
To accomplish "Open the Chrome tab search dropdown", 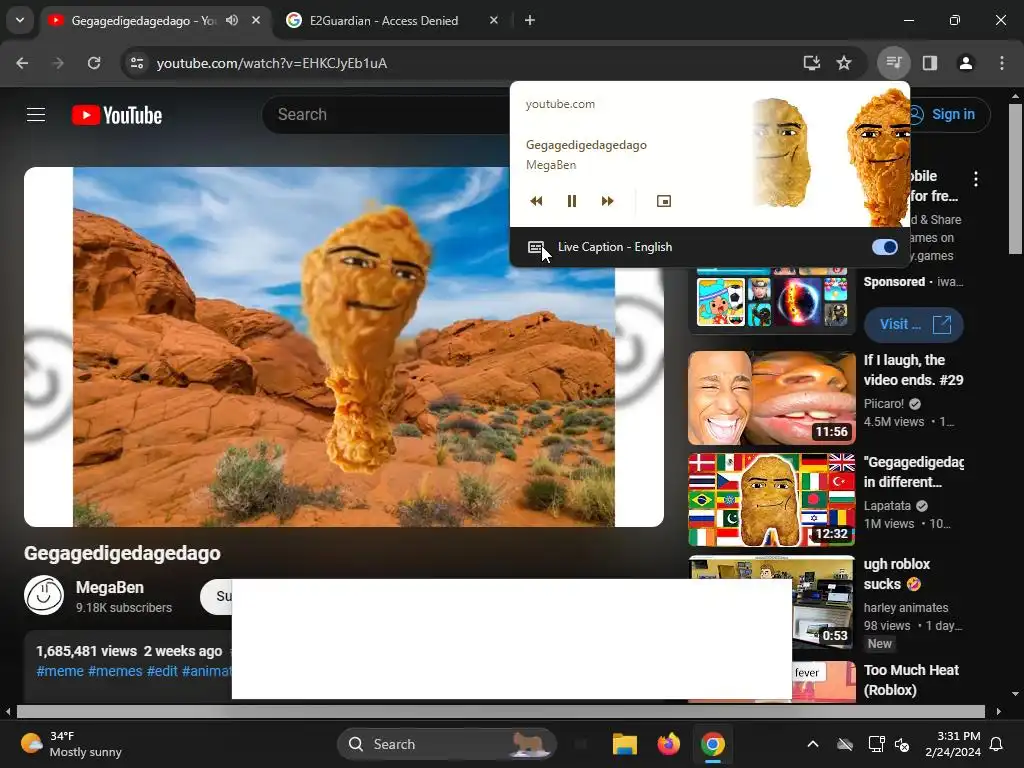I will coord(20,20).
